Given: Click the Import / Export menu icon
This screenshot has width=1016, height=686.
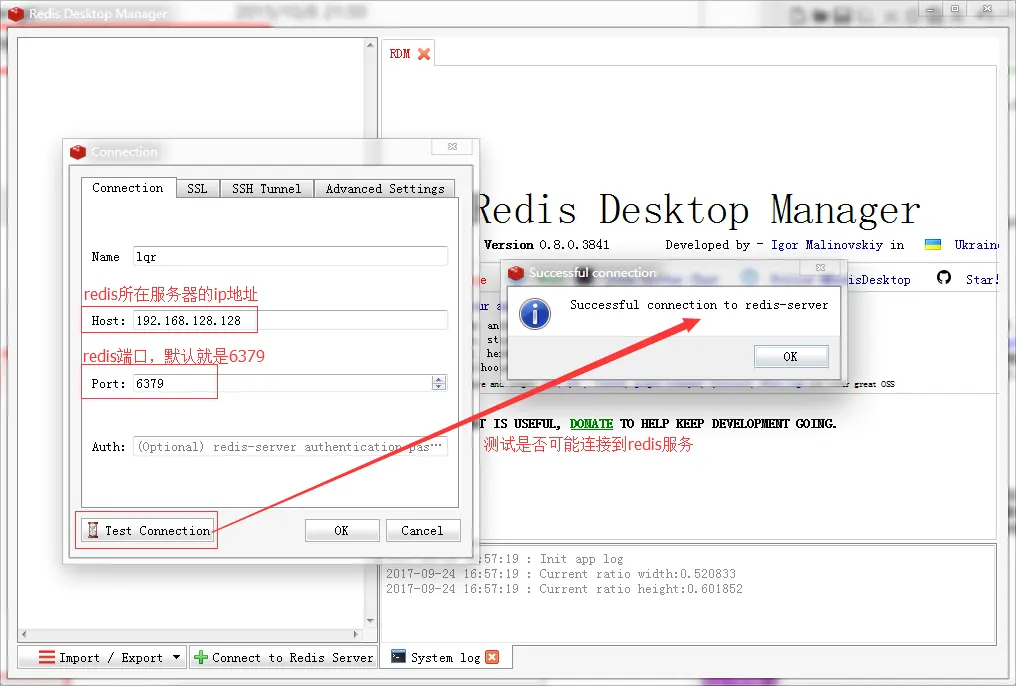Looking at the screenshot, I should pyautogui.click(x=47, y=657).
